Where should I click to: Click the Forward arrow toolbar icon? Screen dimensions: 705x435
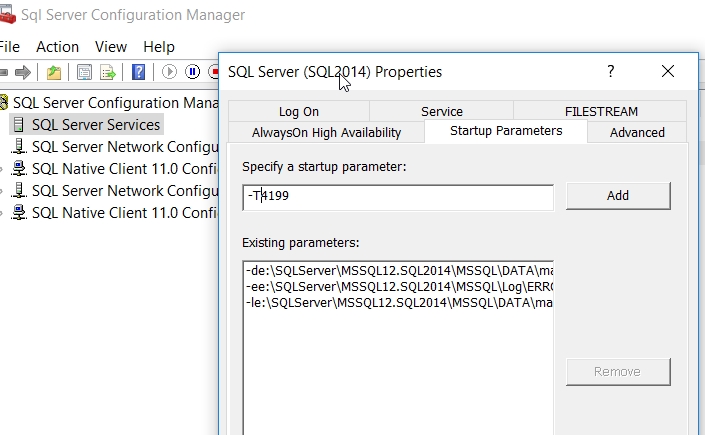22,72
